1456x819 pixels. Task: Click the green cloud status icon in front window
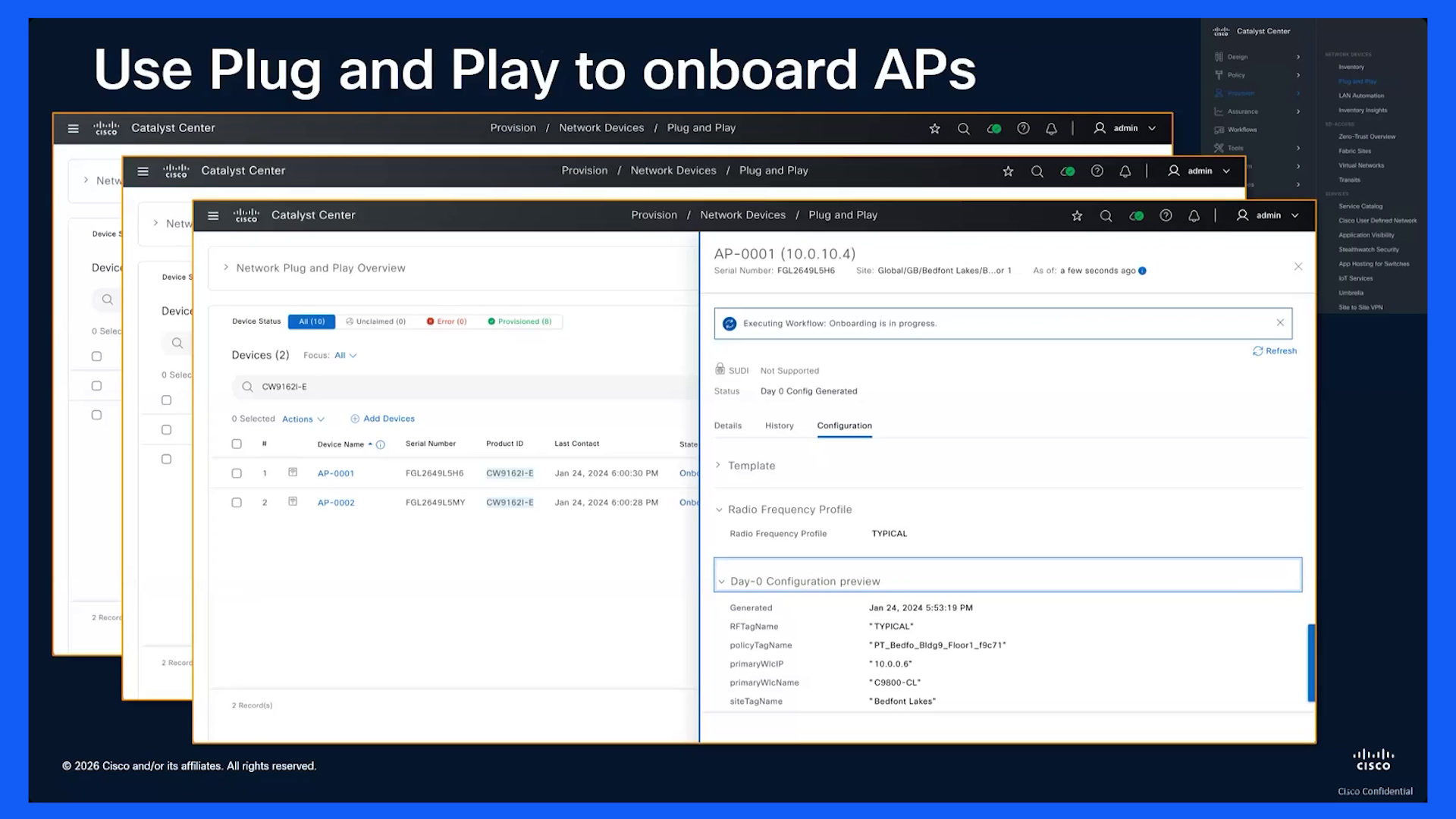(1136, 215)
